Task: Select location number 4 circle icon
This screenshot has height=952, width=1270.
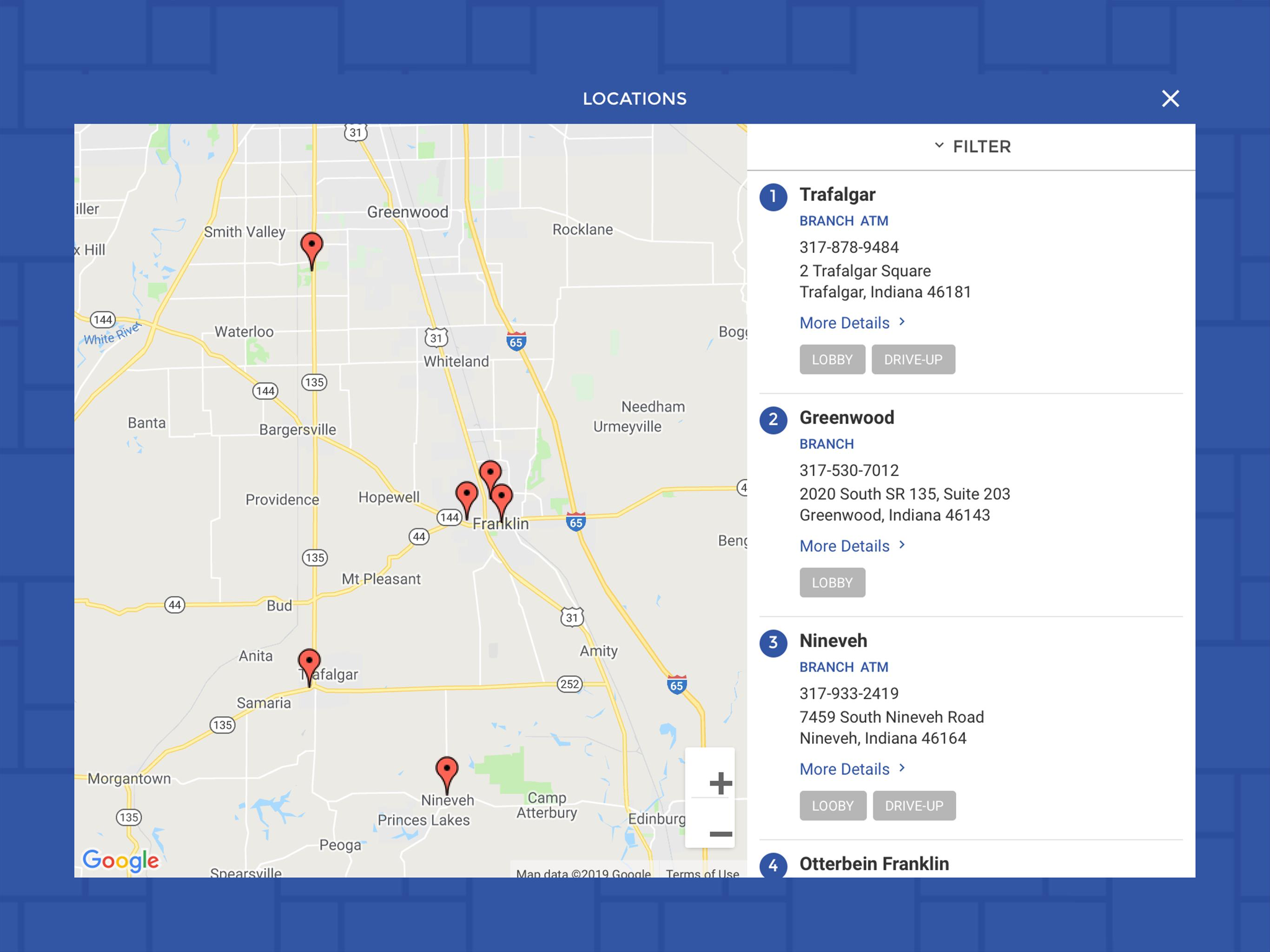Action: pyautogui.click(x=773, y=865)
